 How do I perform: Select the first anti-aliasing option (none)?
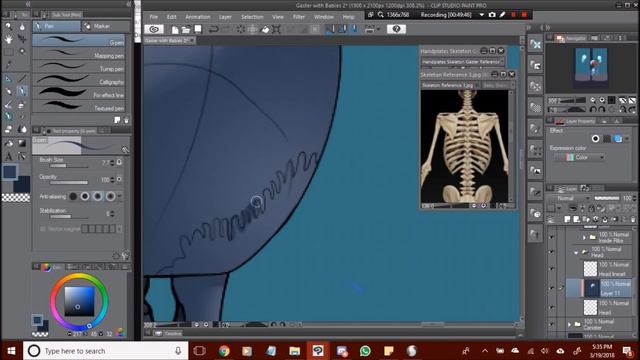(73, 196)
